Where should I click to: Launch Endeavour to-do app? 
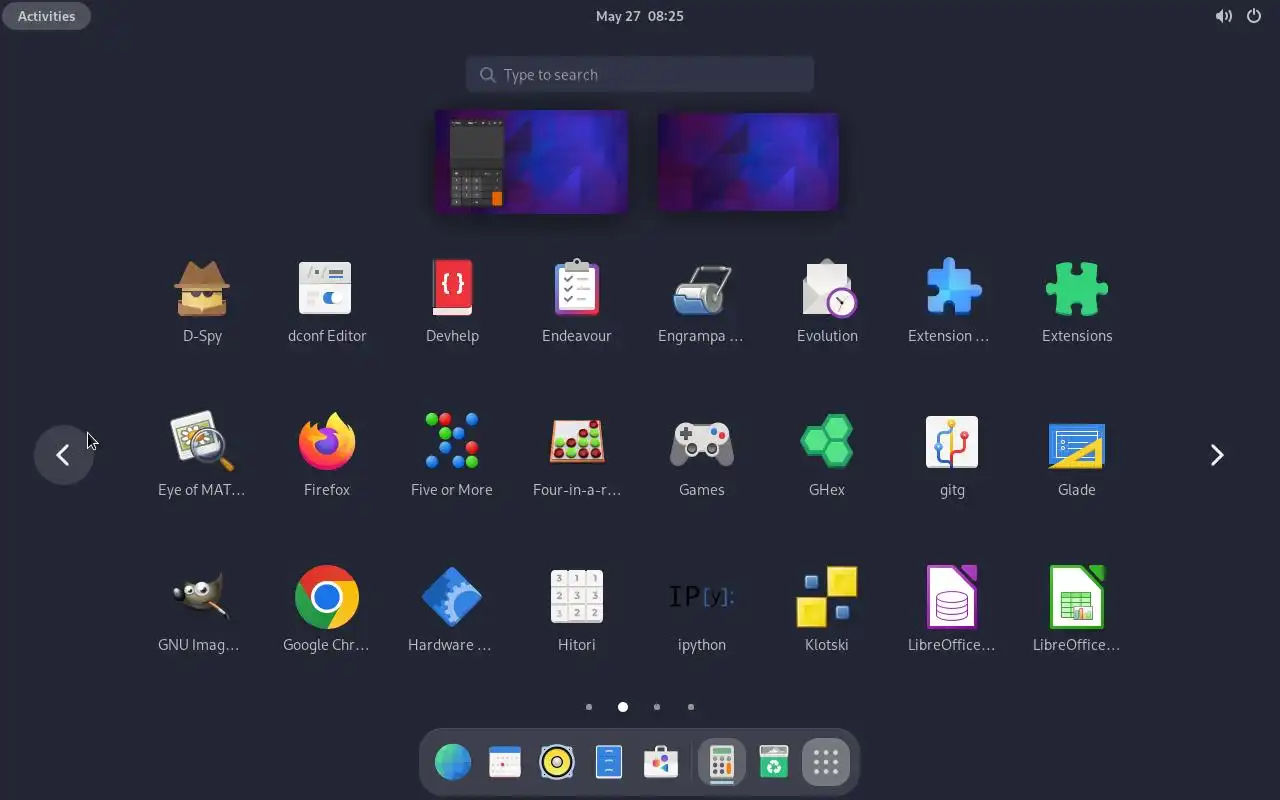click(577, 302)
